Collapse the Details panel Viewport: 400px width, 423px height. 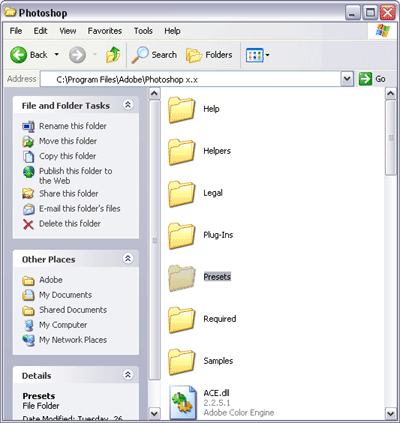pos(128,375)
